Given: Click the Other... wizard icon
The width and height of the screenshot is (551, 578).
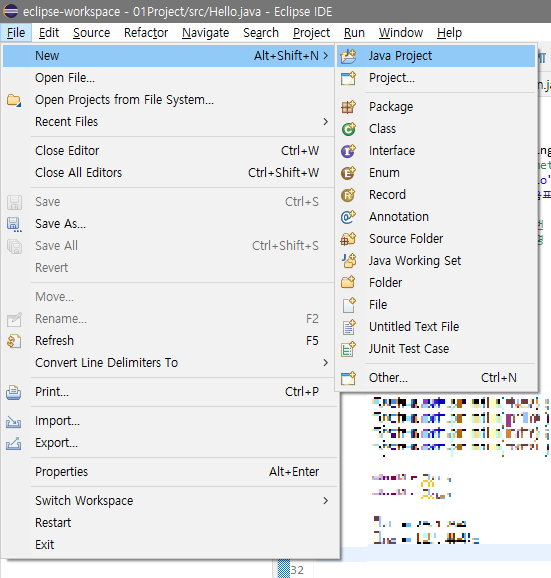Looking at the screenshot, I should coord(348,378).
